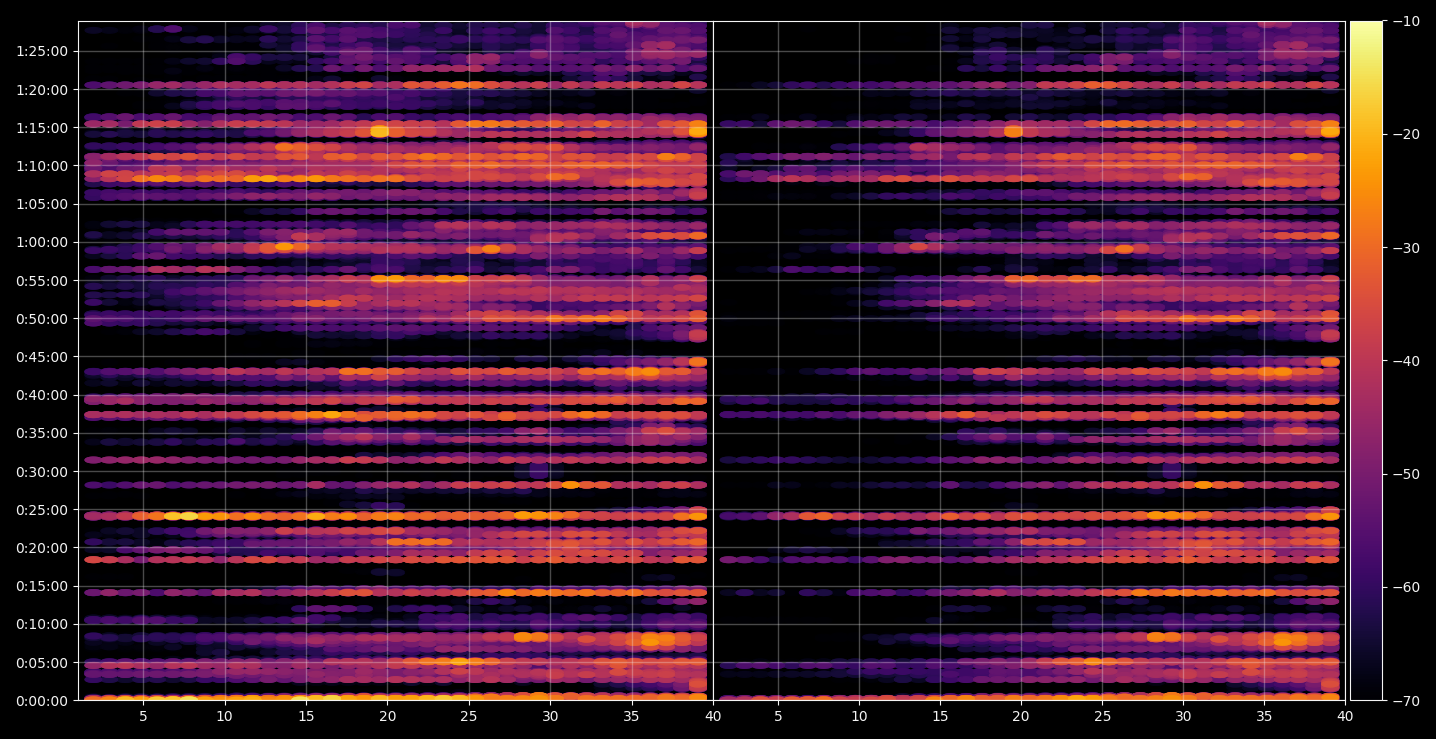Click the 0:45:00 time axis label

pyautogui.click(x=42, y=357)
